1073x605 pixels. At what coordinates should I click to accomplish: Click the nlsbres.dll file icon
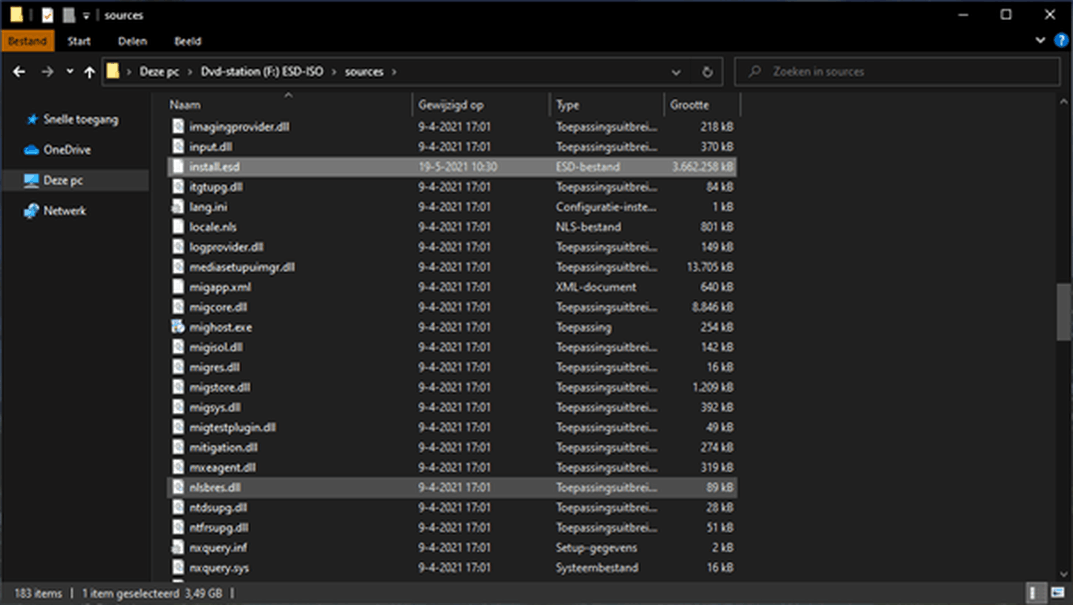point(178,487)
